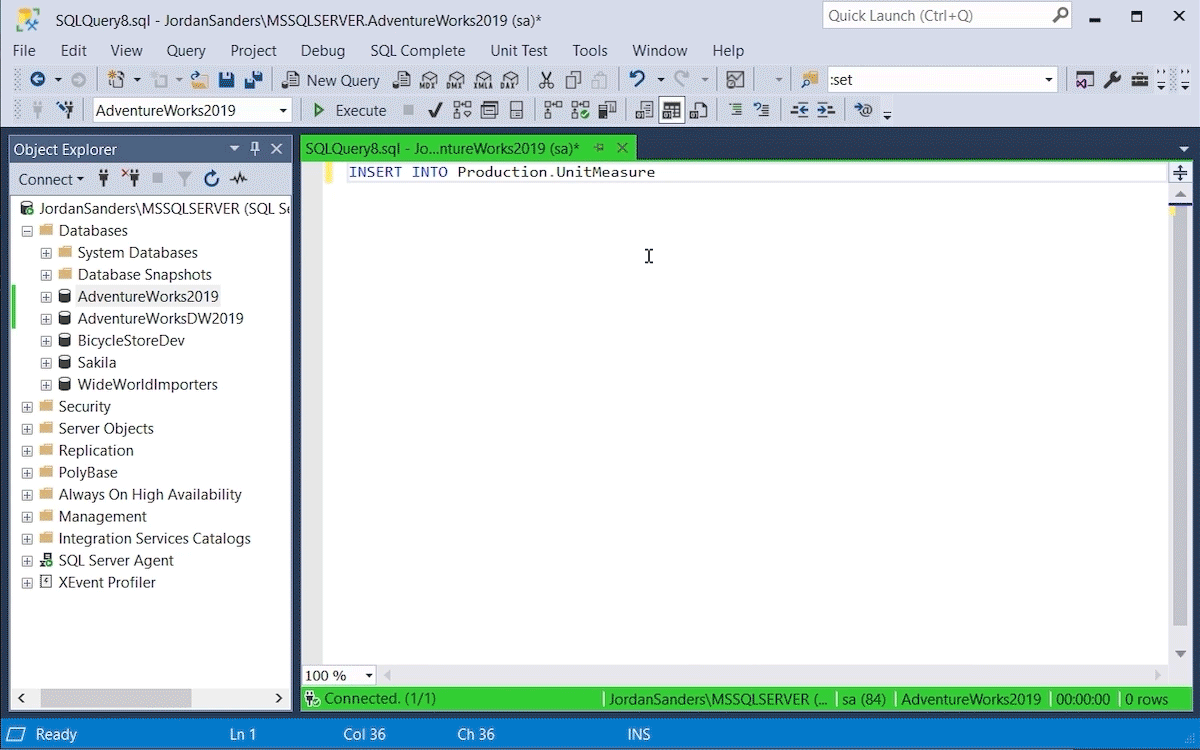The height and width of the screenshot is (750, 1200).
Task: Click the New Query button
Action: 331,80
